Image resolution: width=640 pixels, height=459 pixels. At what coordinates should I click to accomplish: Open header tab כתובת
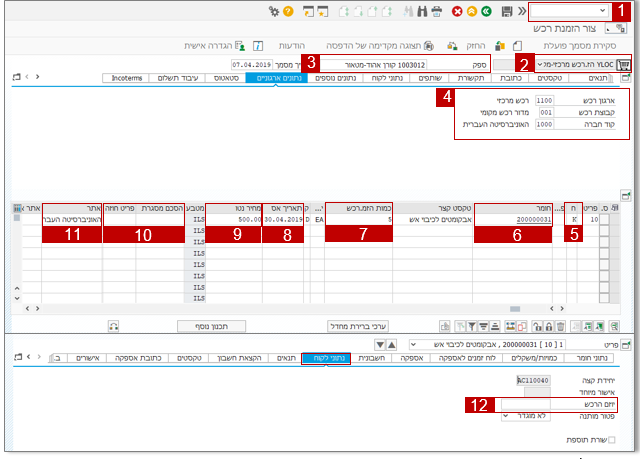(511, 78)
